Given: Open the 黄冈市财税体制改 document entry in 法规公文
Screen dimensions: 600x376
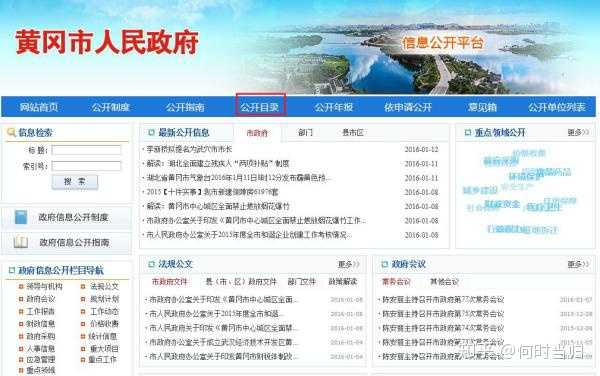Looking at the screenshot, I should pos(223,356).
